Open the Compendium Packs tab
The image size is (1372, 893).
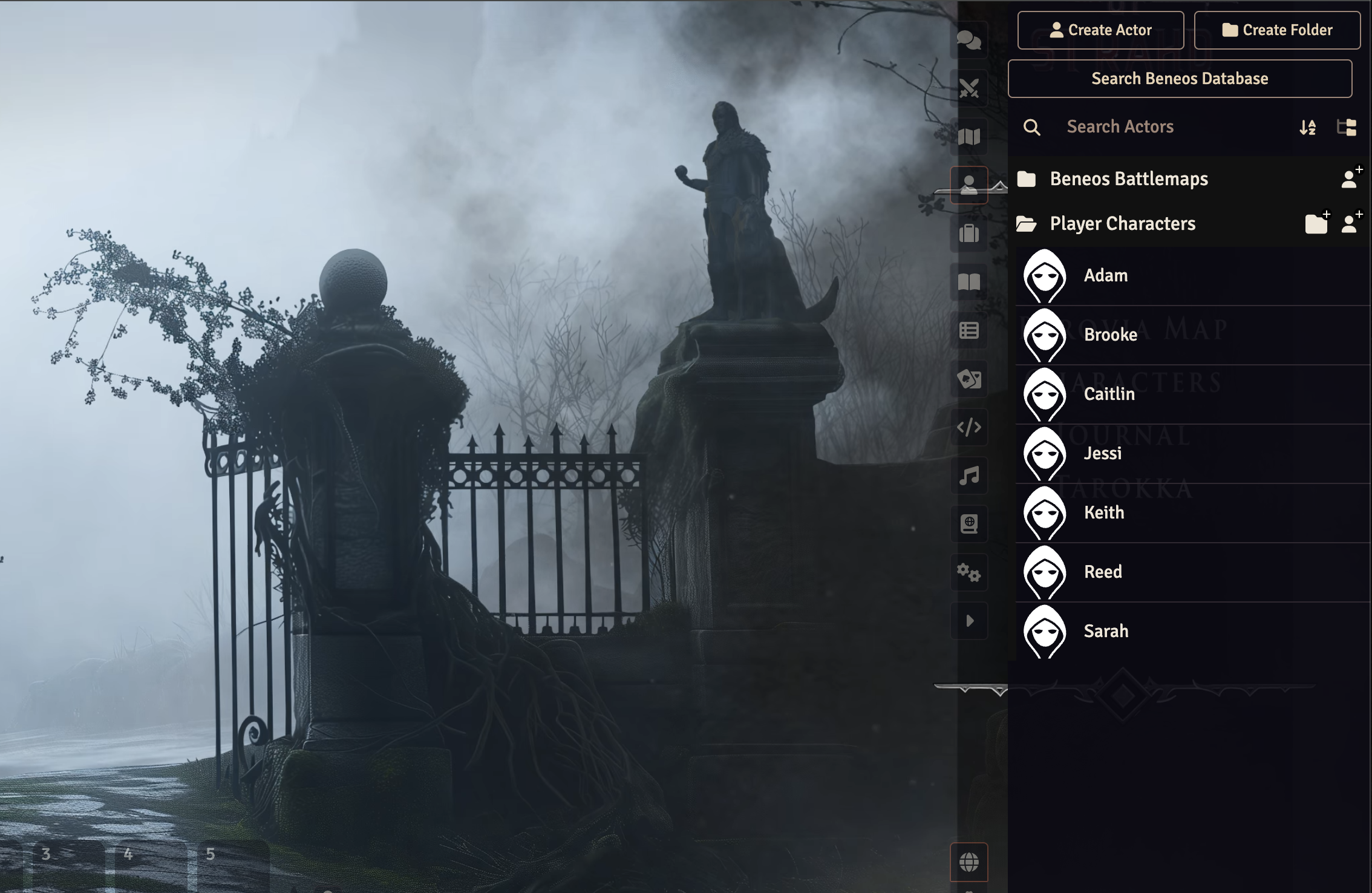tap(969, 524)
